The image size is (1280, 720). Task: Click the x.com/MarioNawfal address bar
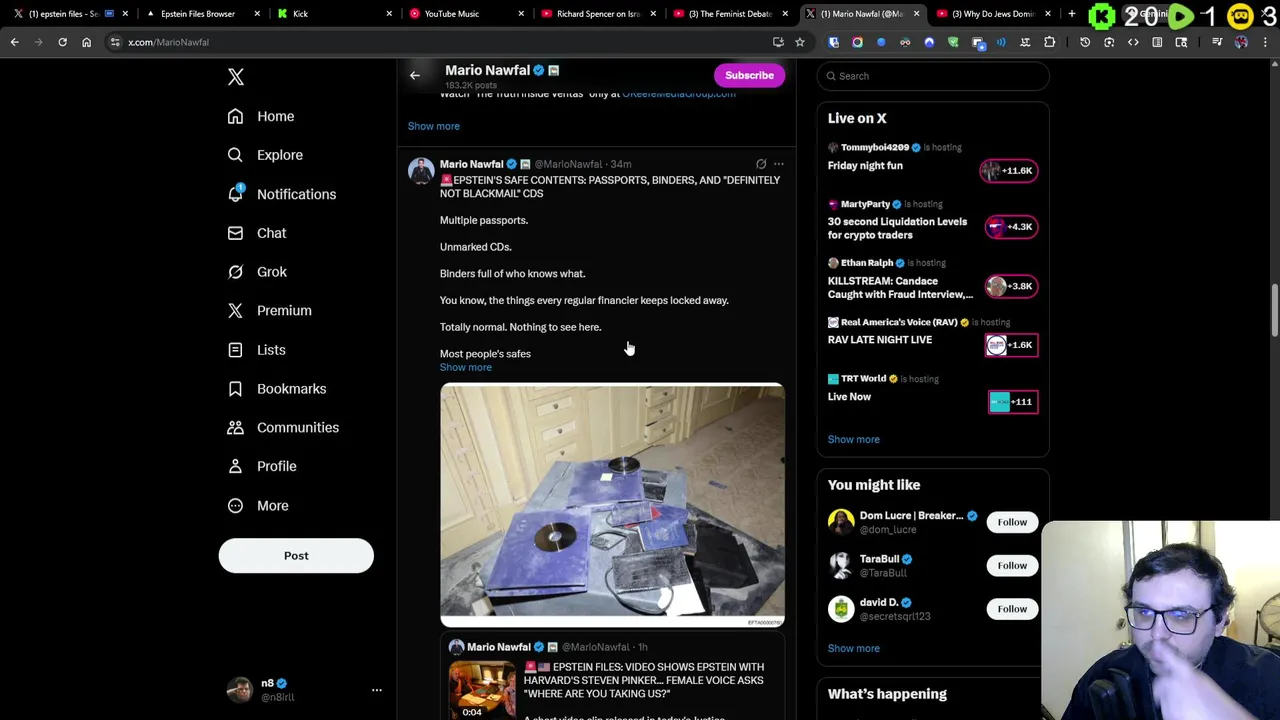click(x=440, y=42)
